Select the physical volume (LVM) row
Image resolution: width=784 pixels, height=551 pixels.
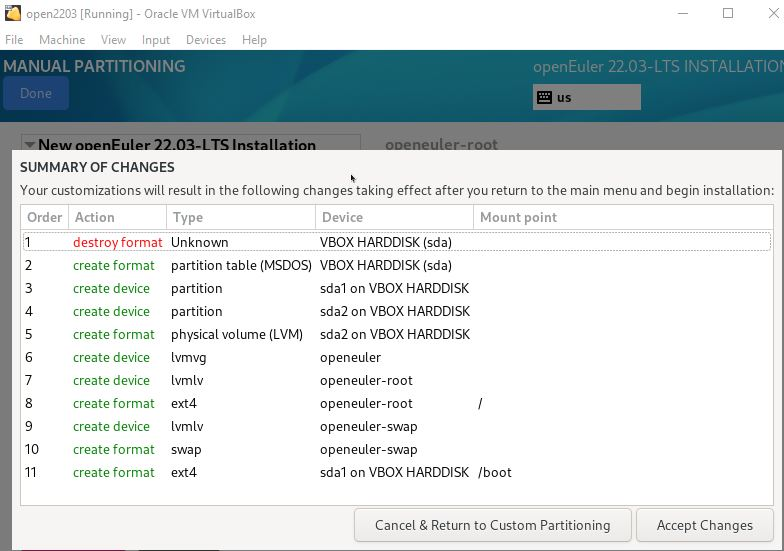396,334
